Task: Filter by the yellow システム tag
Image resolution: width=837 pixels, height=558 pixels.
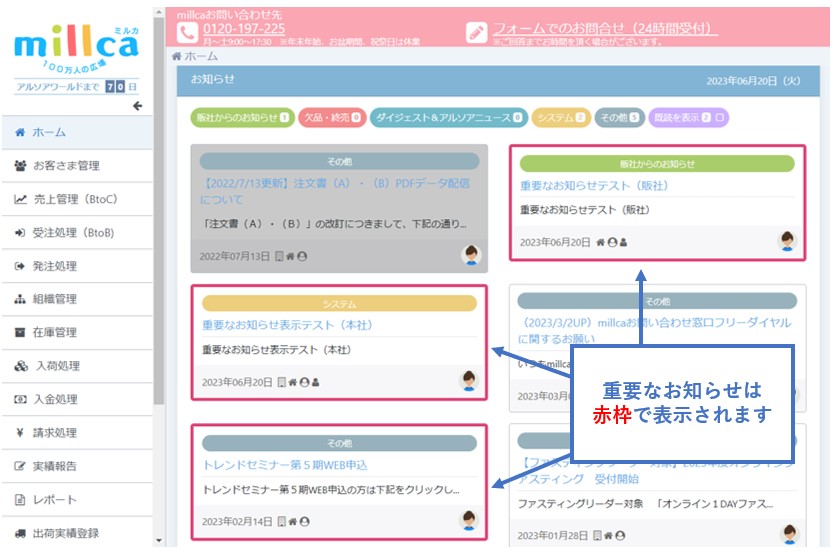Action: (x=560, y=118)
